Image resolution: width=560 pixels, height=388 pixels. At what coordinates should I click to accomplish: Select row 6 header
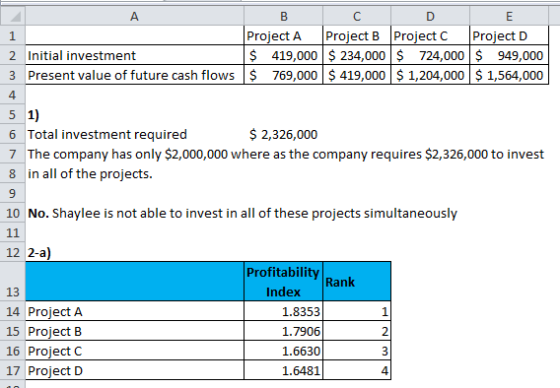tap(13, 134)
